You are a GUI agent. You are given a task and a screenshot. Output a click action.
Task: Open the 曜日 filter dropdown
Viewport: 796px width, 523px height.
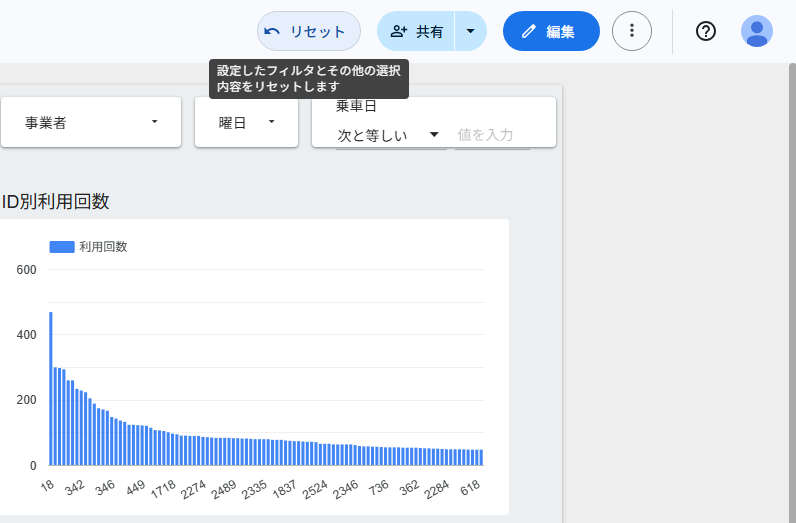(x=246, y=122)
